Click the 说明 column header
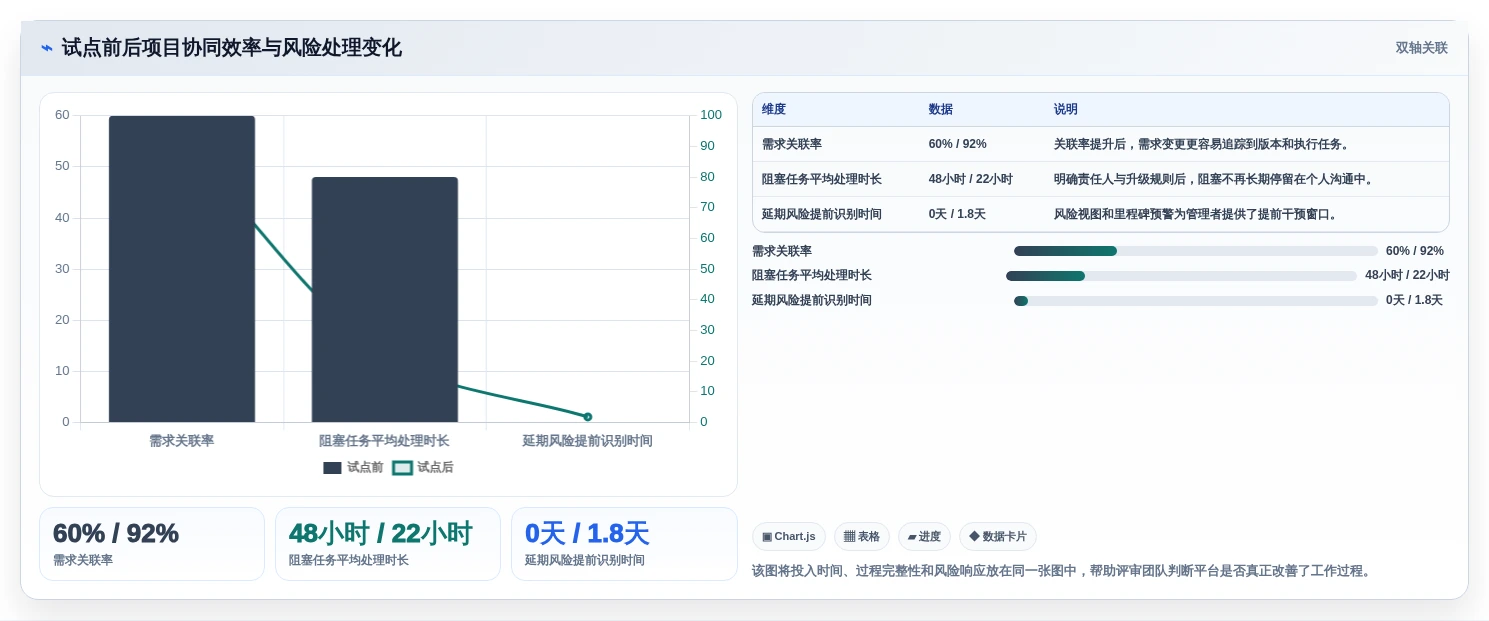This screenshot has height=621, width=1489. coord(1066,110)
